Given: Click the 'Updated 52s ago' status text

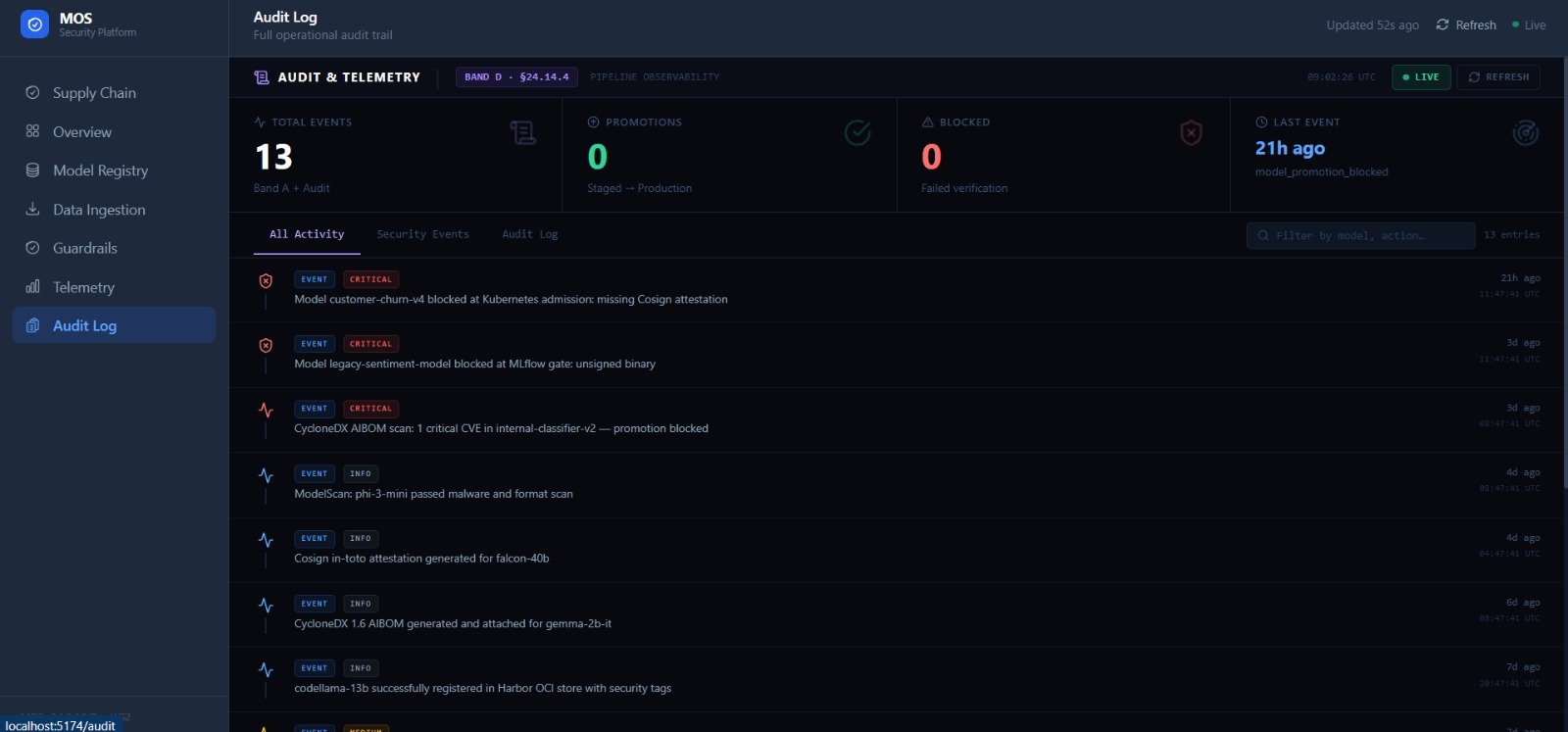Looking at the screenshot, I should tap(1372, 25).
